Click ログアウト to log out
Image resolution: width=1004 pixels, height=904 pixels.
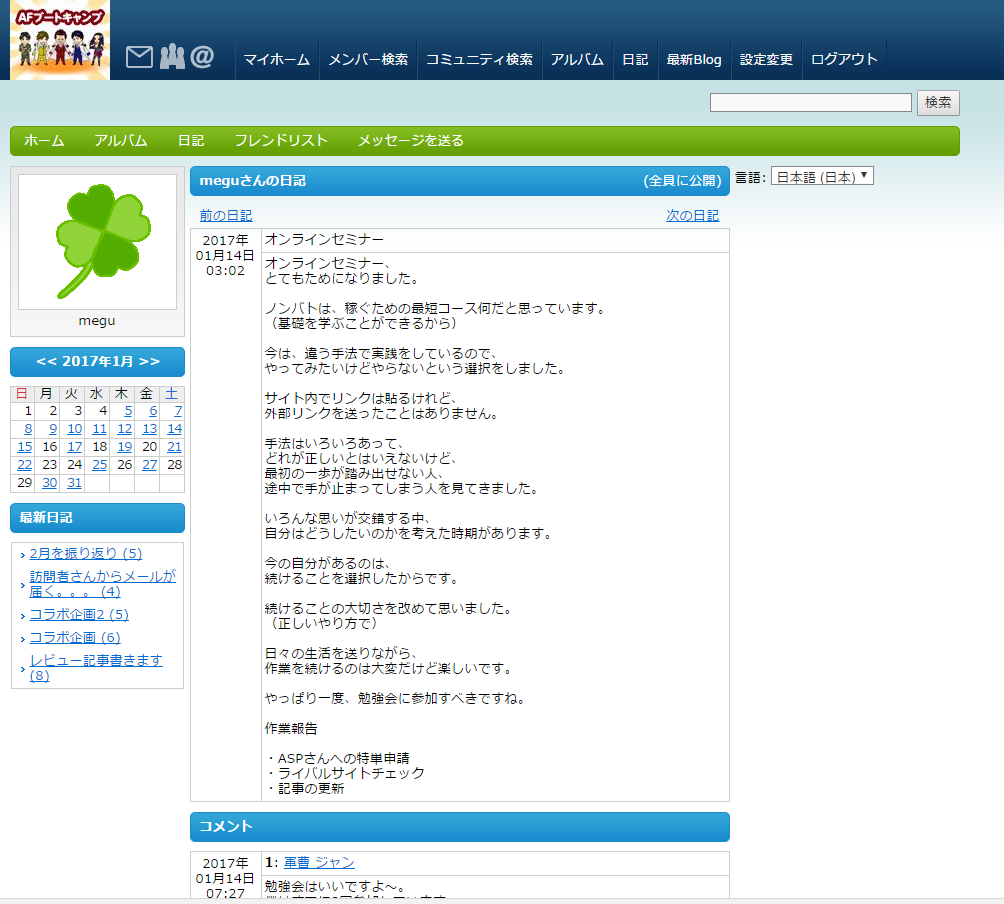tap(844, 60)
